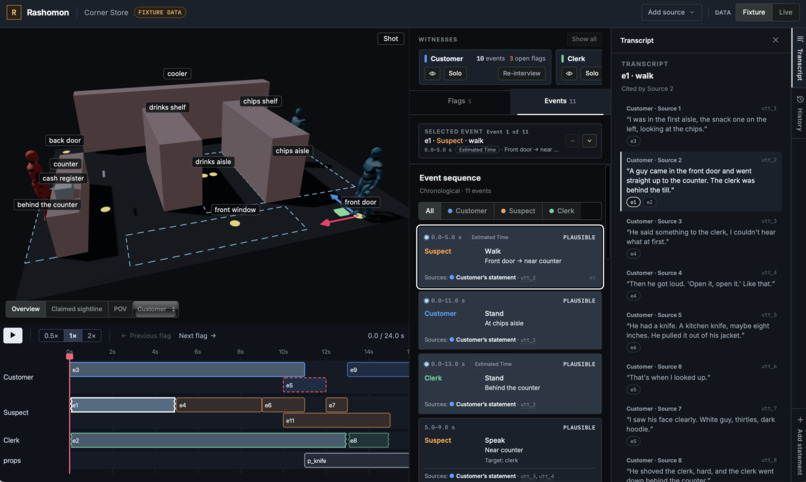This screenshot has height=482, width=806.
Task: Open Clerk Stand behind counter card
Action: pos(510,384)
